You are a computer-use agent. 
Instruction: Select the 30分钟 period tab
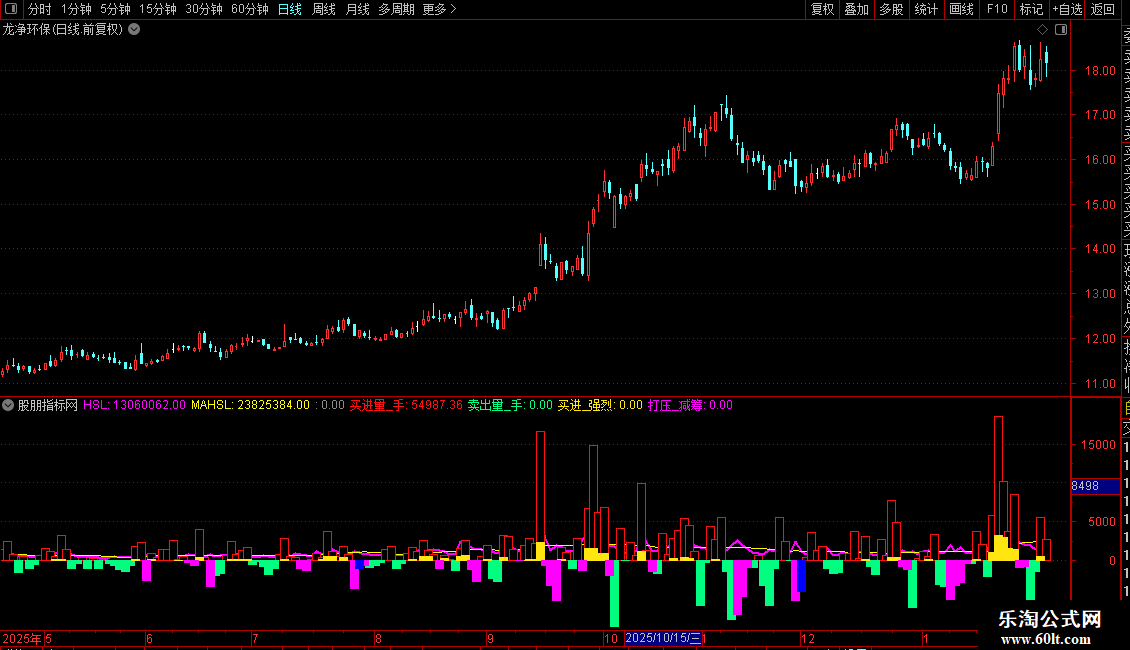(x=204, y=9)
